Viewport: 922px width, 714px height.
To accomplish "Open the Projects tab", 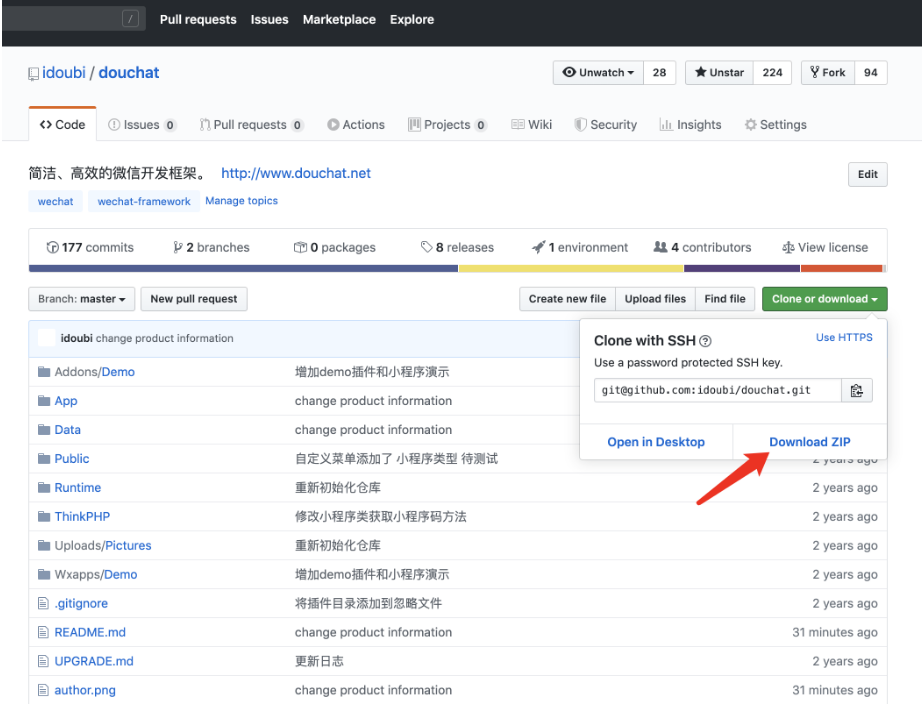I will point(447,125).
